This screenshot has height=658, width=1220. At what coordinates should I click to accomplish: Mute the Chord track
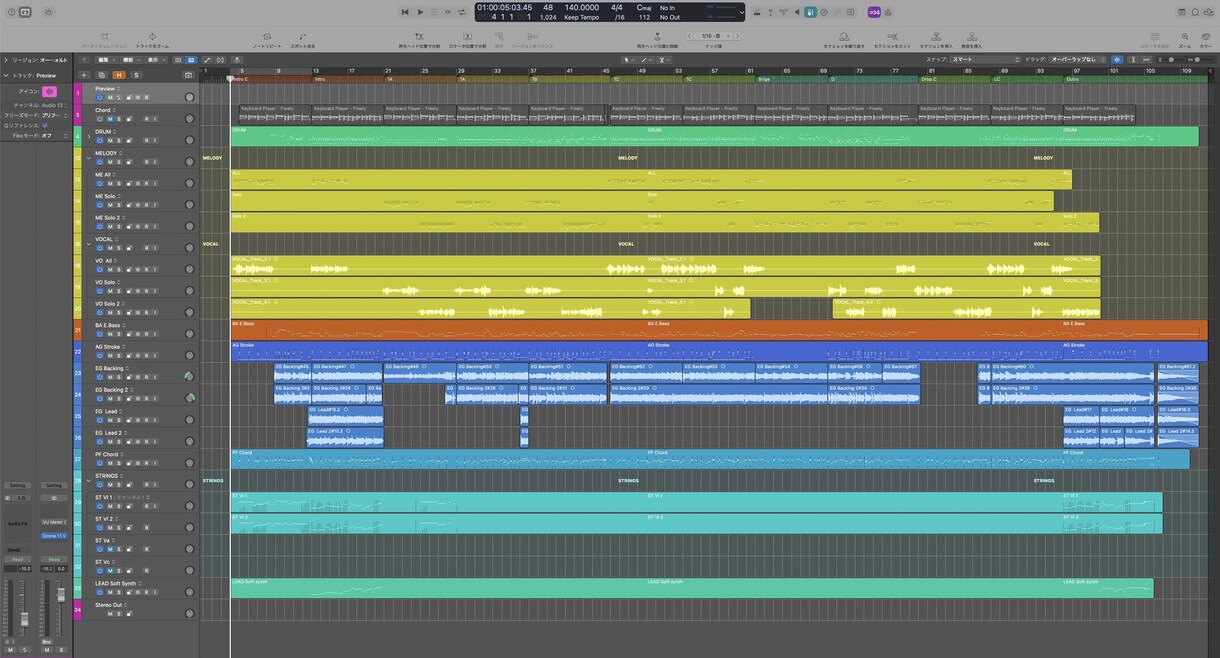tap(110, 119)
